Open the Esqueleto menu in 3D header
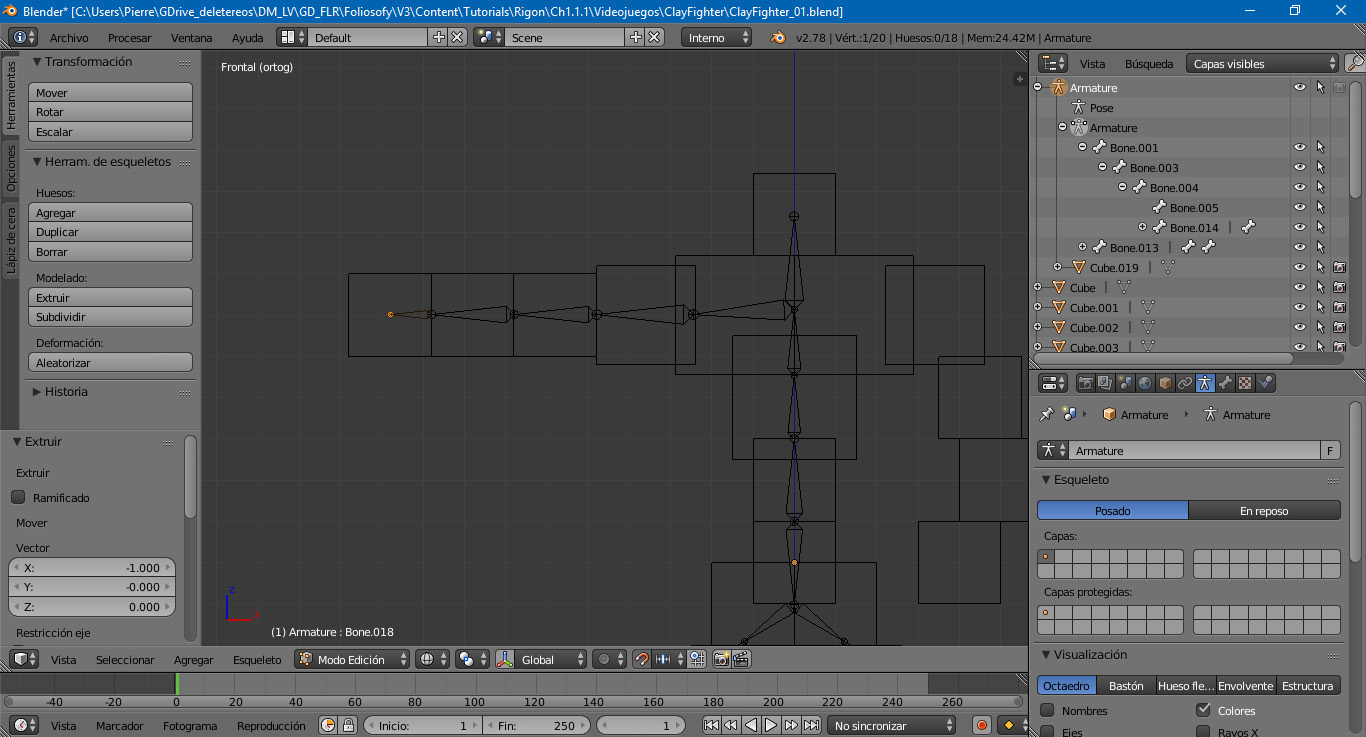The width and height of the screenshot is (1366, 737). coord(257,660)
